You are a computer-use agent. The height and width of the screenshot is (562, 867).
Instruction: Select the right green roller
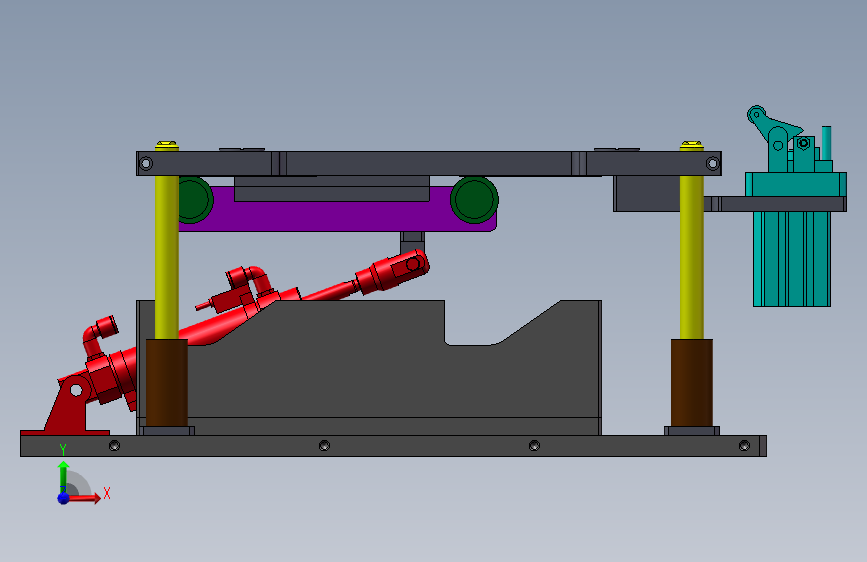(x=474, y=200)
